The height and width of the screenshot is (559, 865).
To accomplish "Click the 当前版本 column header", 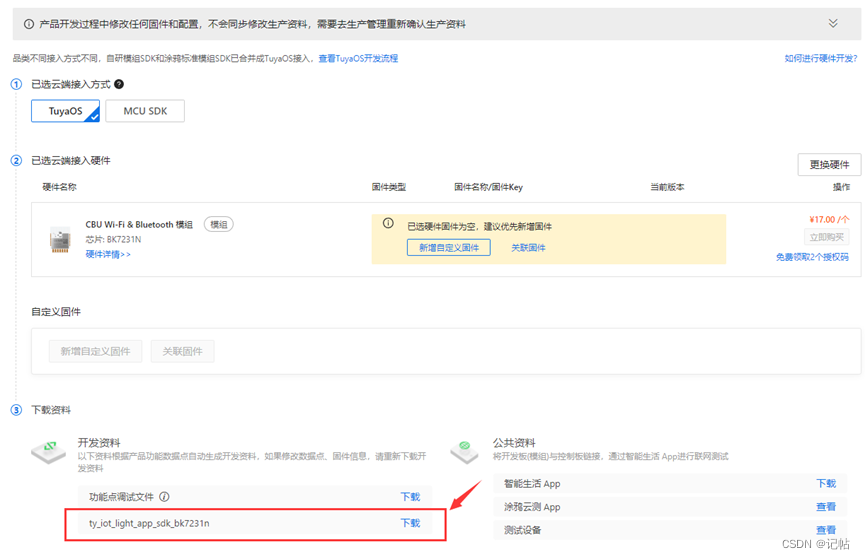I will click(667, 187).
